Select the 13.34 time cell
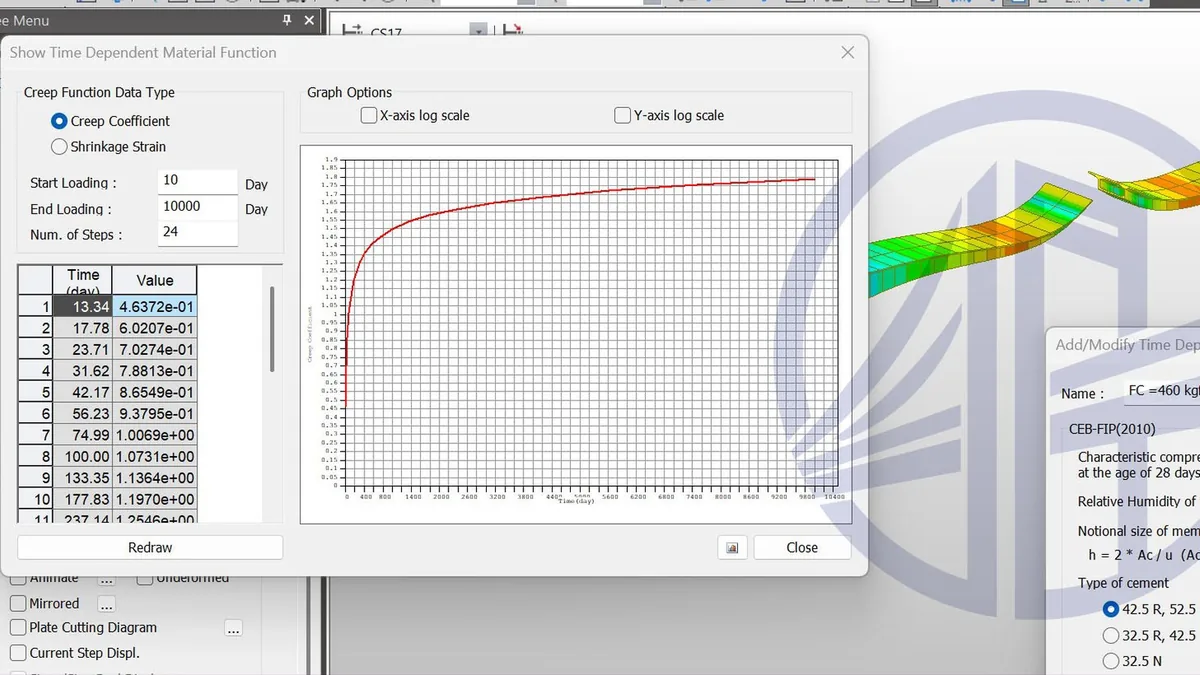Screen dimensions: 1200x675 coord(83,307)
